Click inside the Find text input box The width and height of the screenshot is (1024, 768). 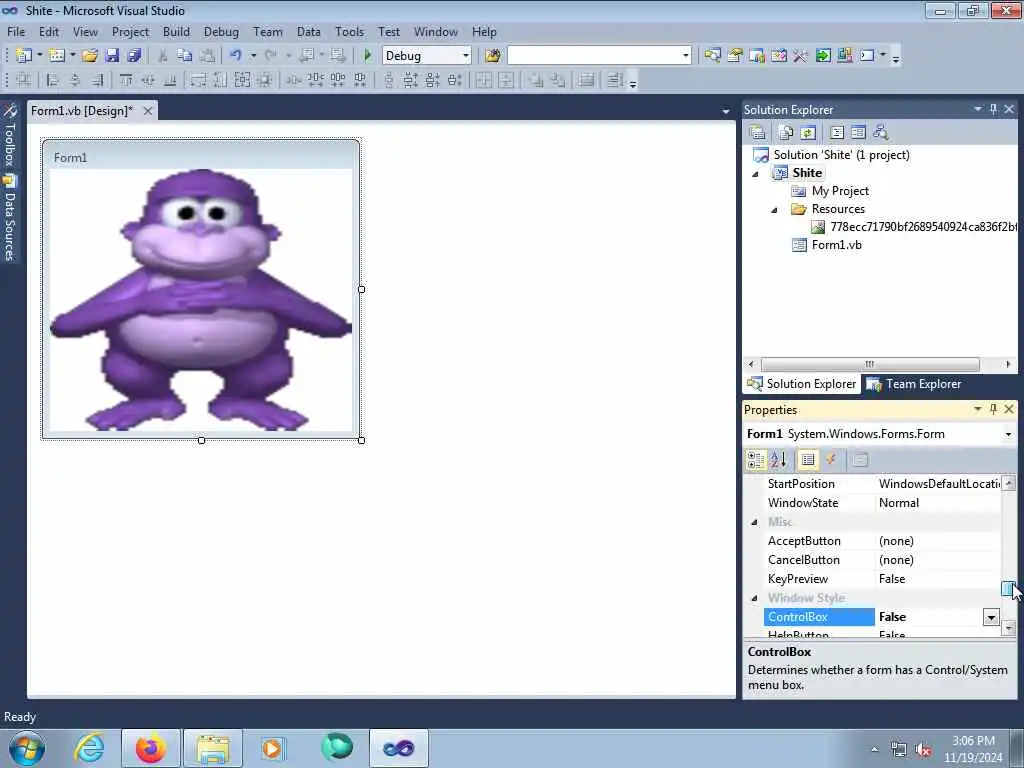tap(593, 56)
